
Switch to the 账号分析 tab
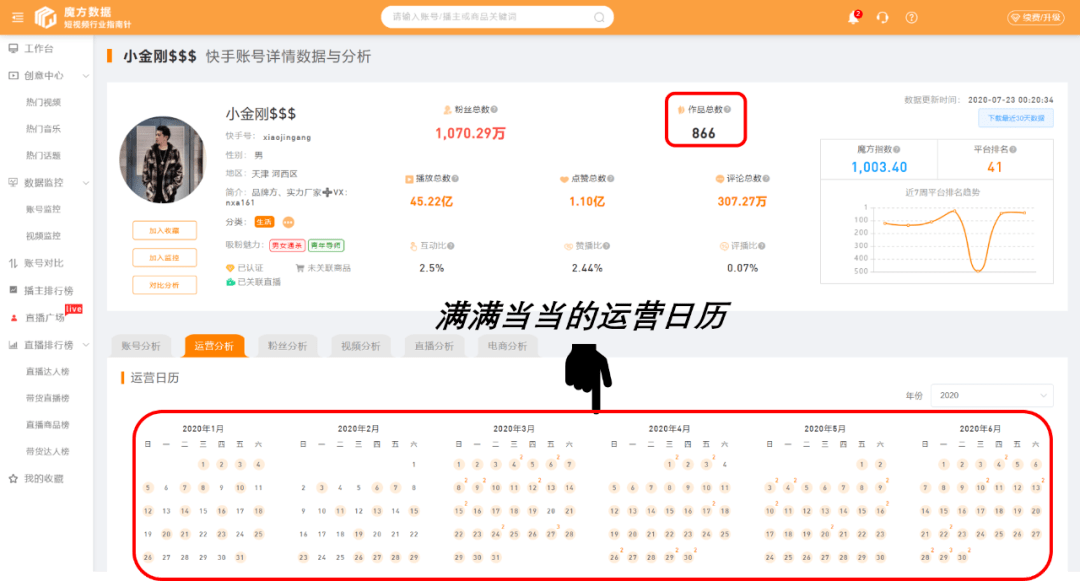tap(141, 346)
